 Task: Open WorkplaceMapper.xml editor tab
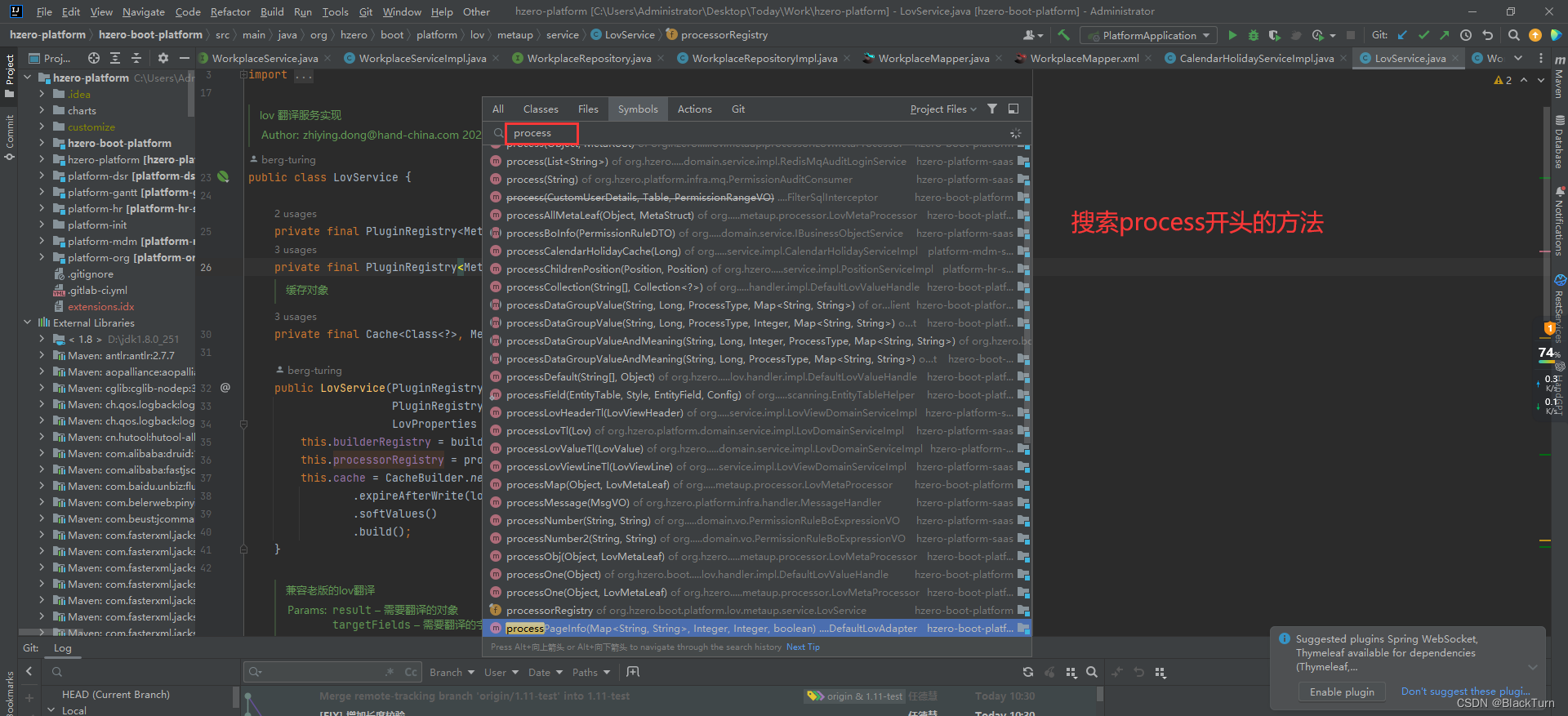pos(1084,58)
